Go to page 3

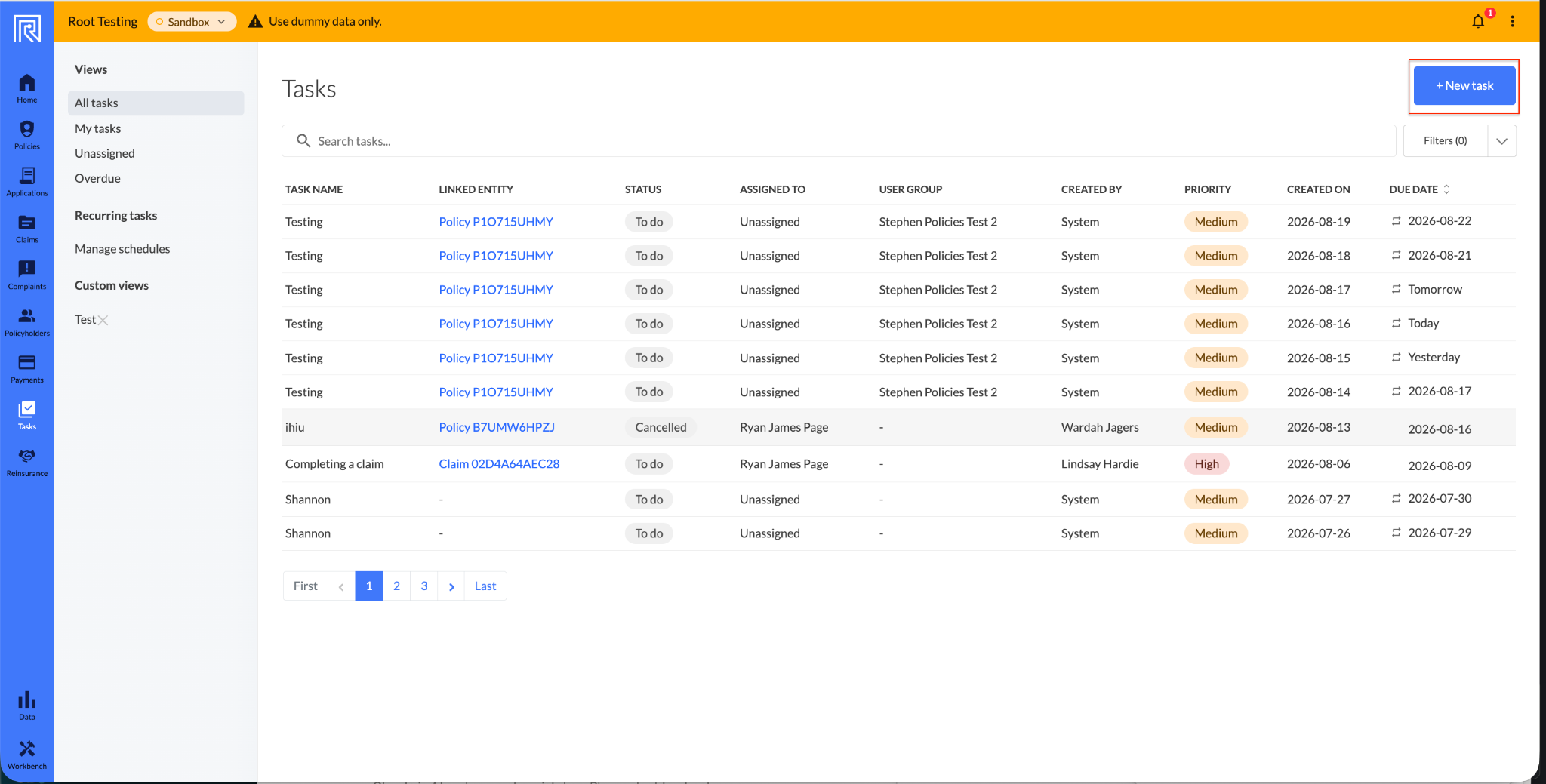pos(424,586)
